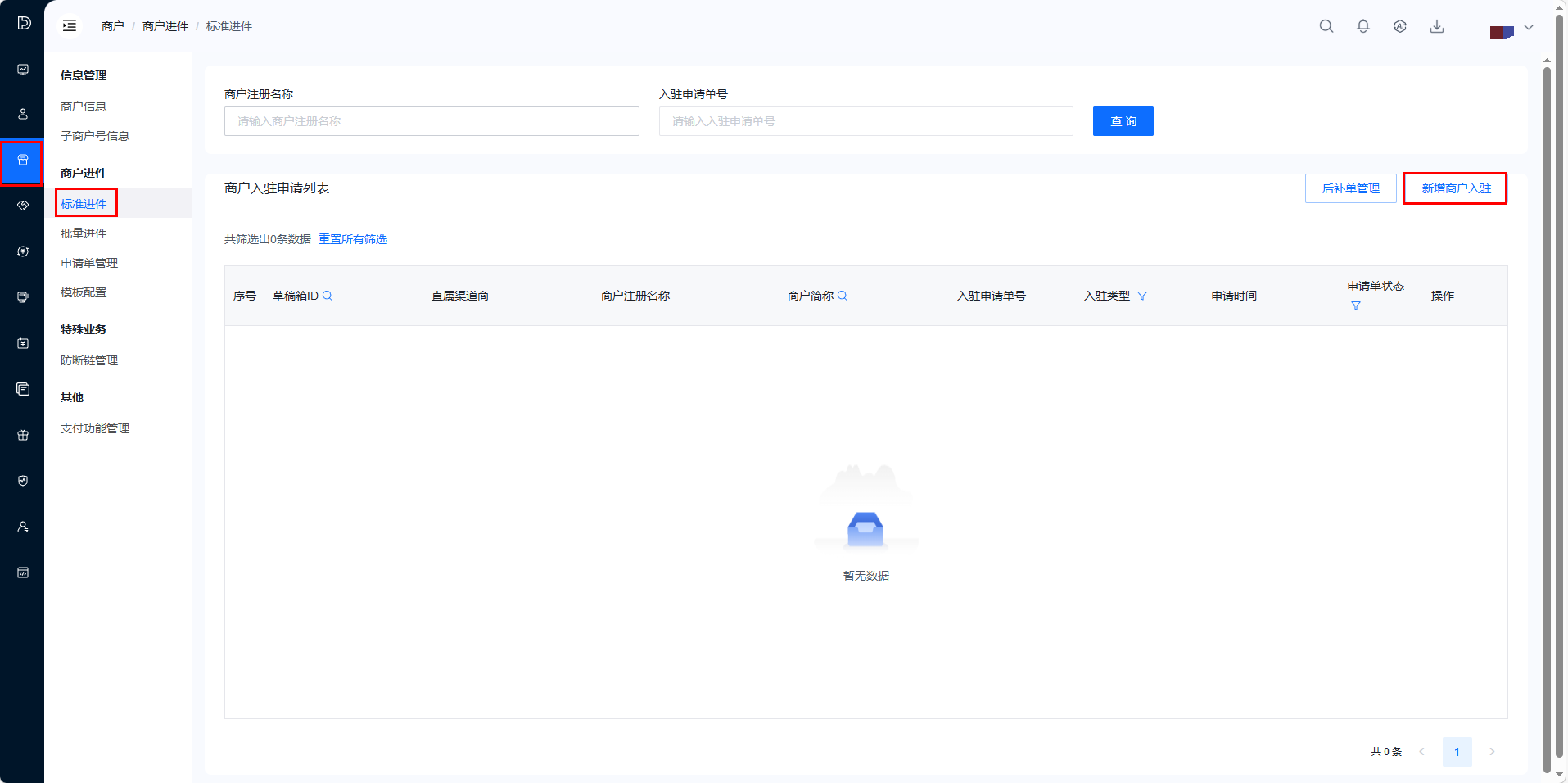Toggle the sidebar collapse menu icon
Screen dimensions: 1568x783
click(x=70, y=26)
